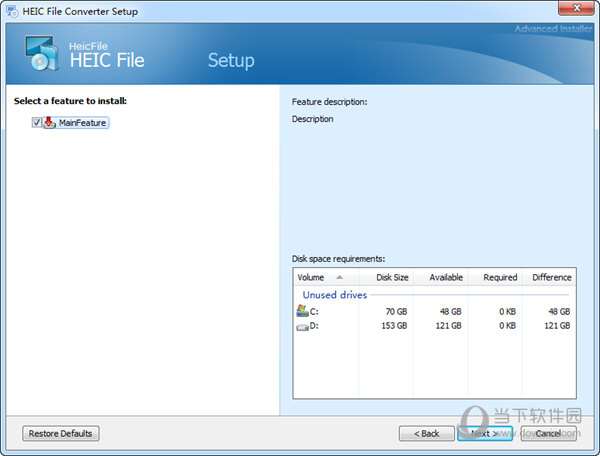This screenshot has height=456, width=600.
Task: Click the Restore Defaults button
Action: coord(60,433)
